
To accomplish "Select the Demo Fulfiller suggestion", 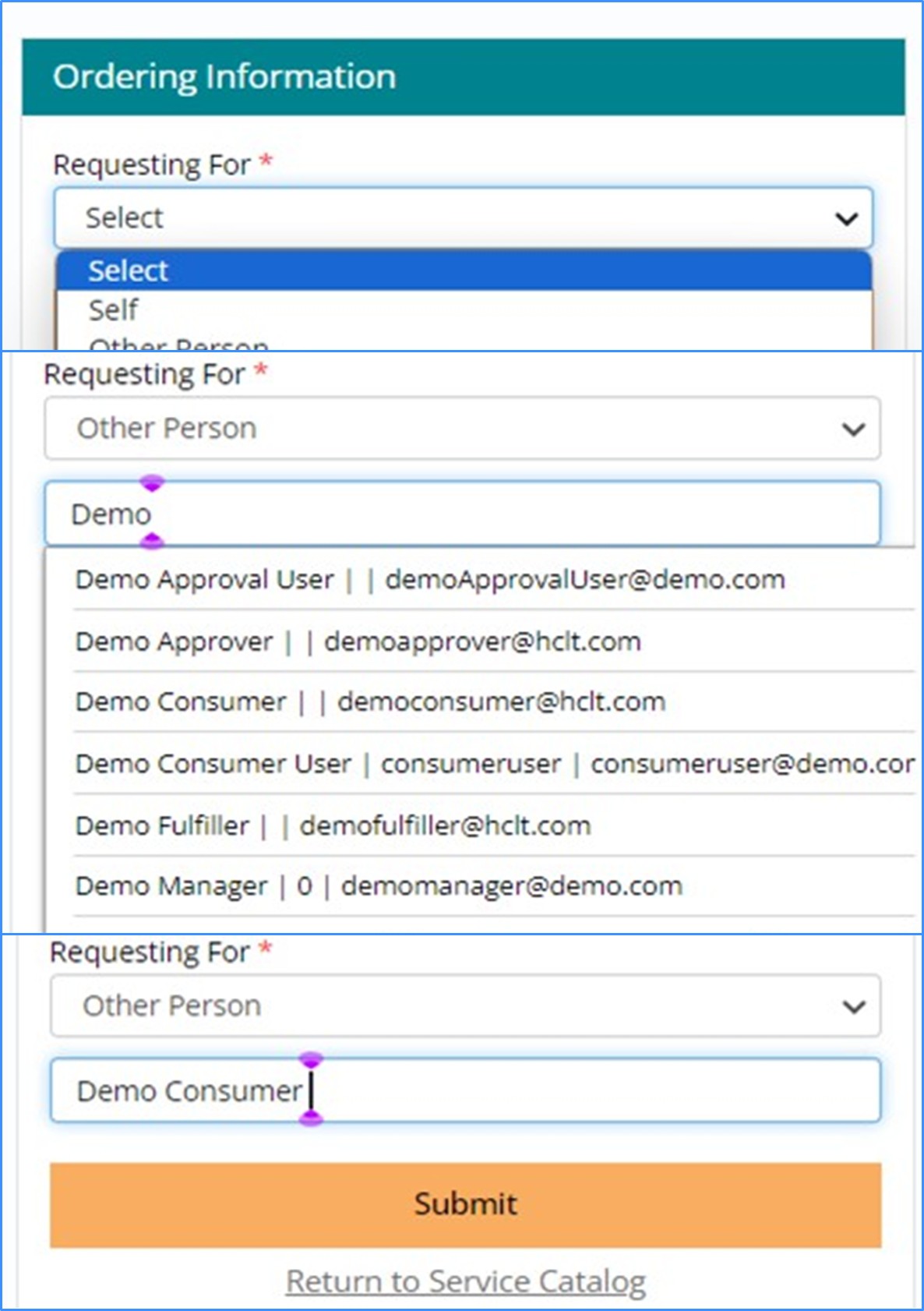I will (333, 825).
